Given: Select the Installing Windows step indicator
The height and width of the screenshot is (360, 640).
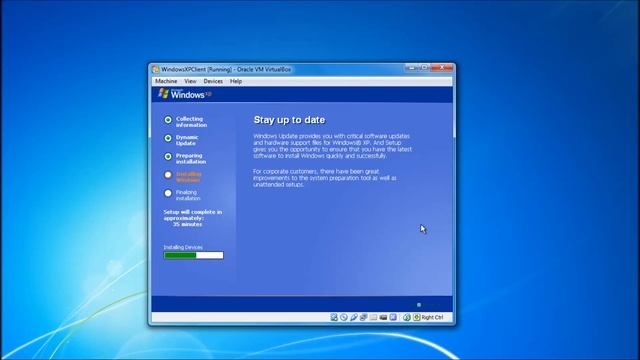Looking at the screenshot, I should tap(168, 175).
